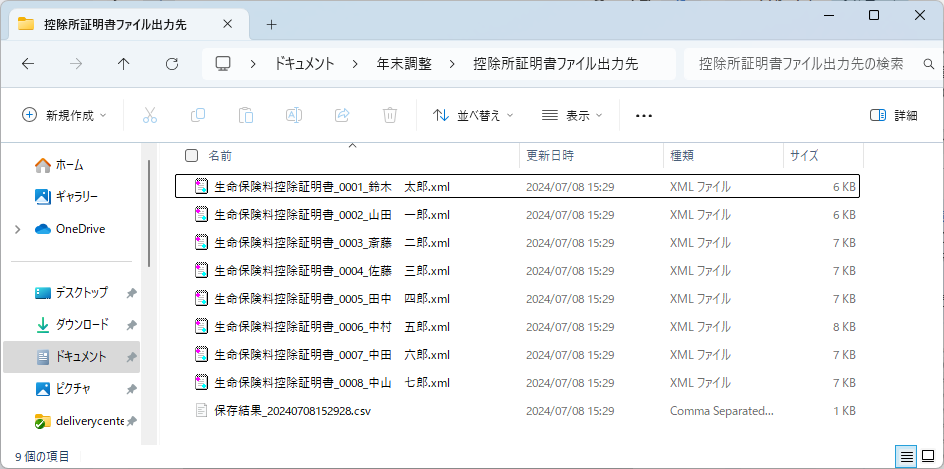Click the Share icon in toolbar

(x=342, y=115)
